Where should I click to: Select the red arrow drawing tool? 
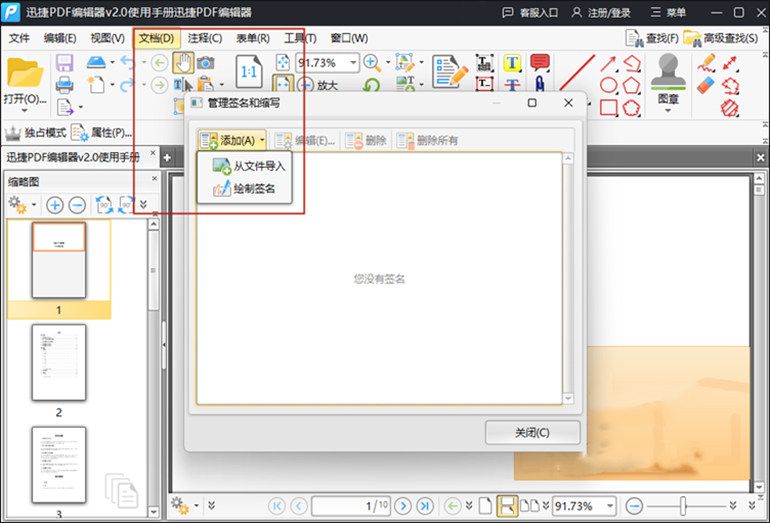pyautogui.click(x=608, y=63)
